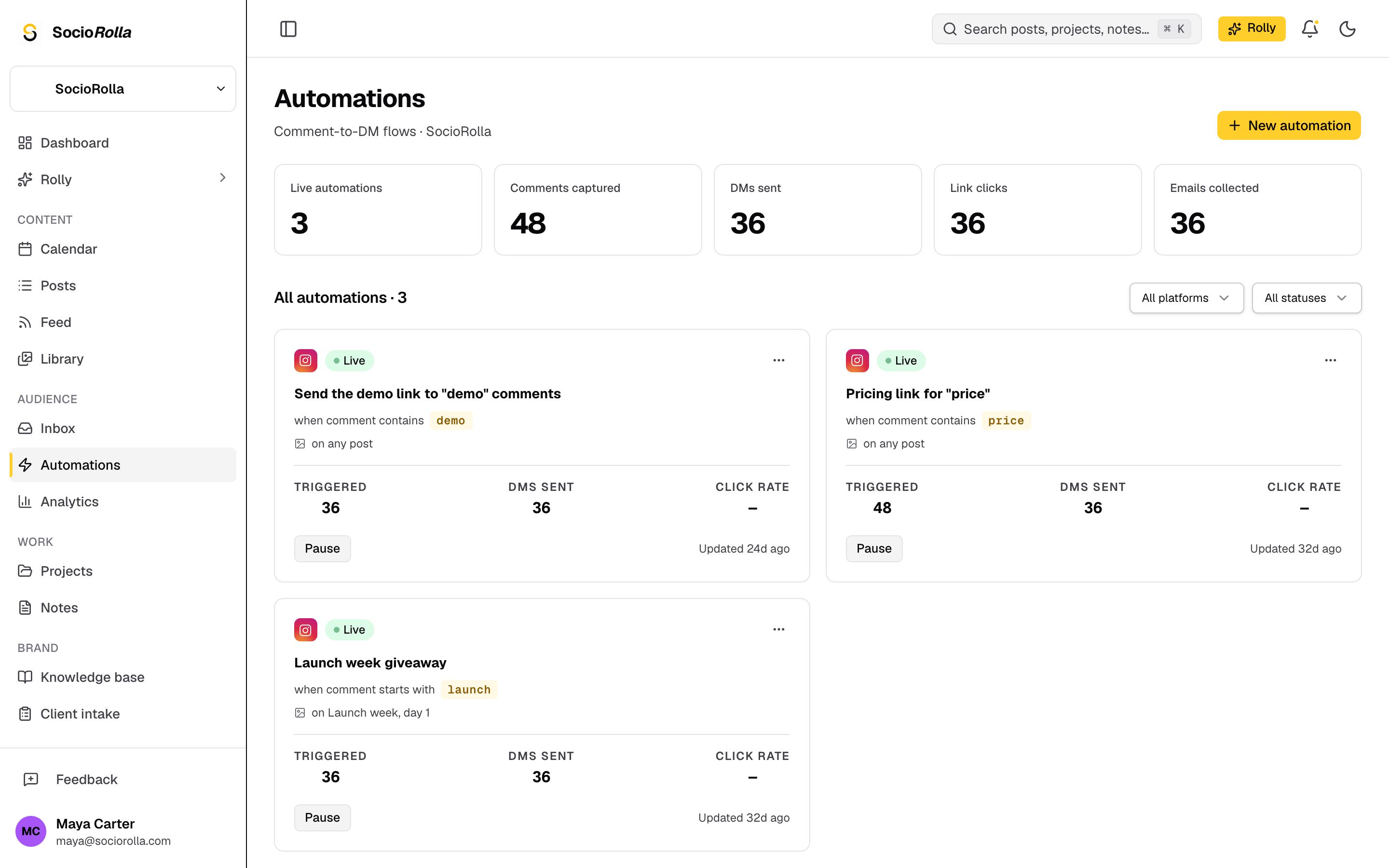Screen dimensions: 1389x868
Task: Open Feedback form
Action: point(123,780)
